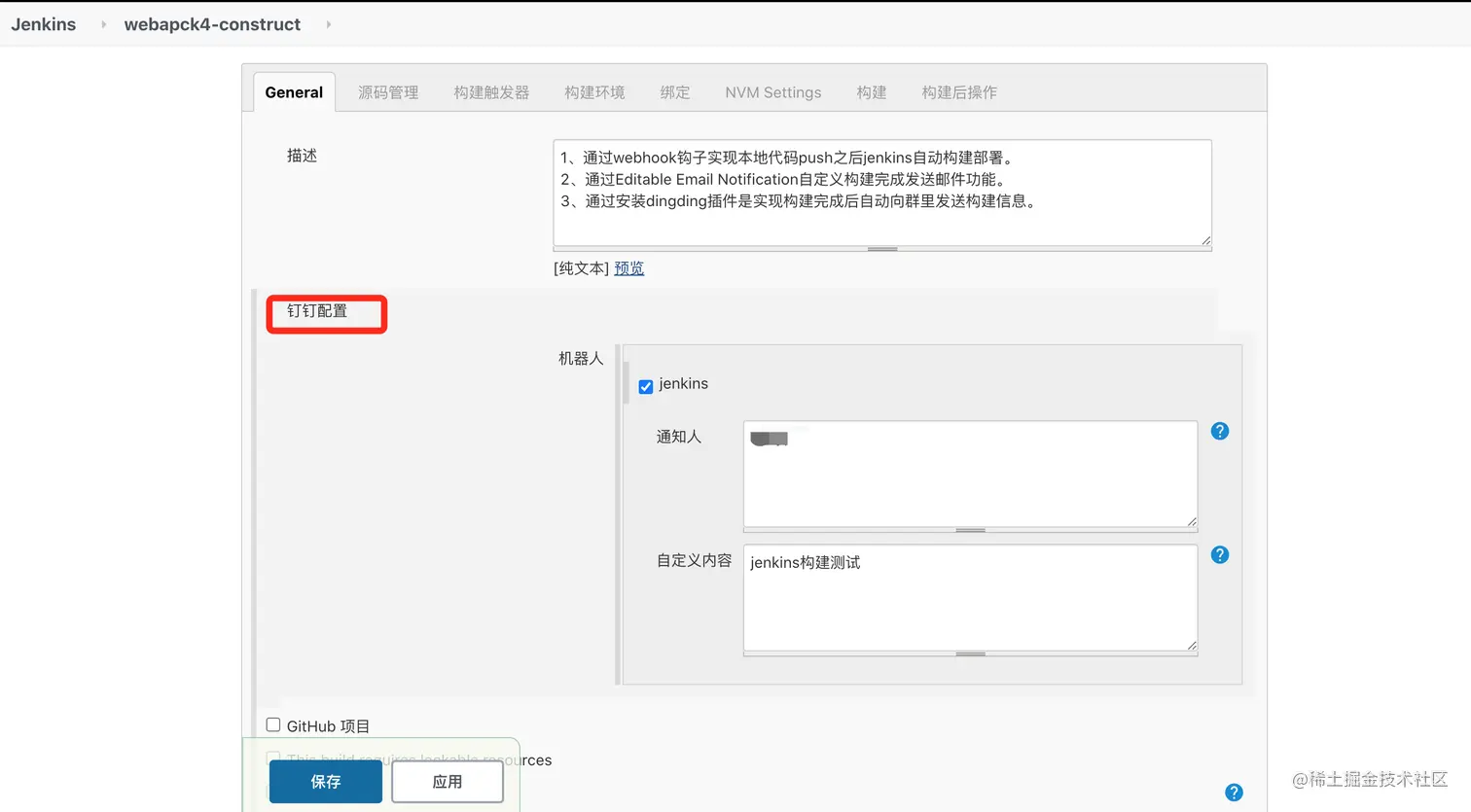Go to Jenkins home breadcrumb
1471x812 pixels.
click(44, 24)
